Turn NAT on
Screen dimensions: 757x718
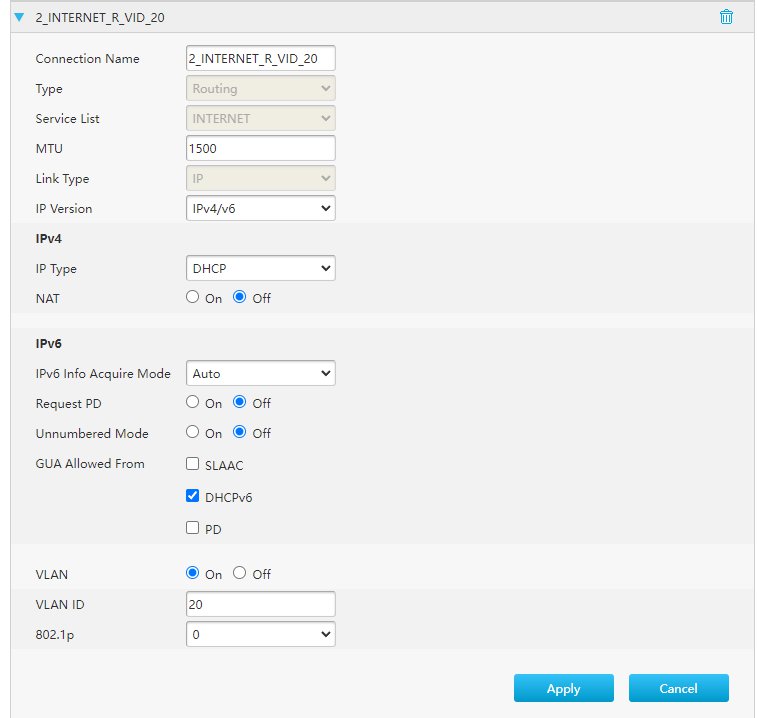193,298
